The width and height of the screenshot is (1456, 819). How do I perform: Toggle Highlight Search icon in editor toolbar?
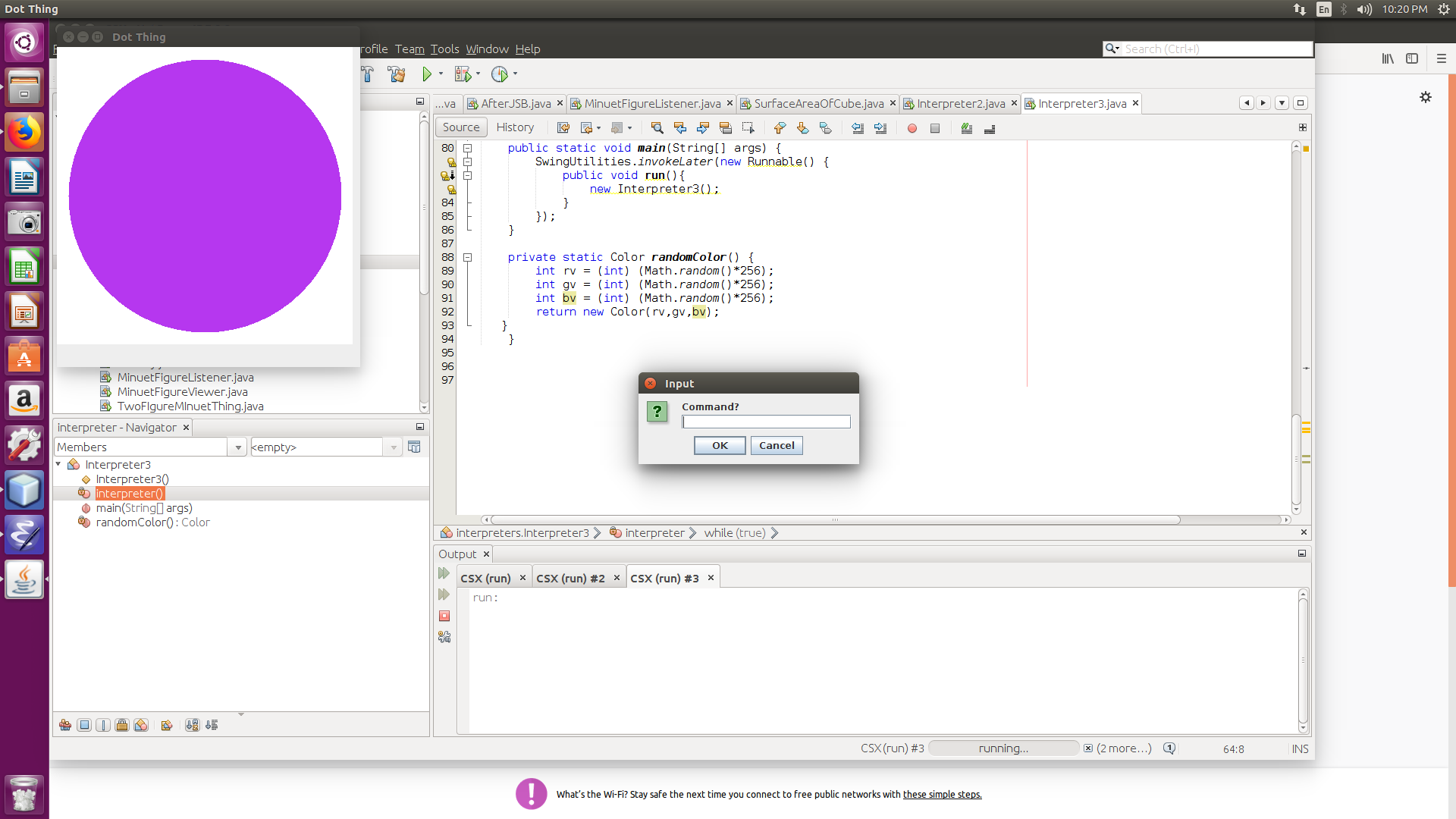(726, 128)
